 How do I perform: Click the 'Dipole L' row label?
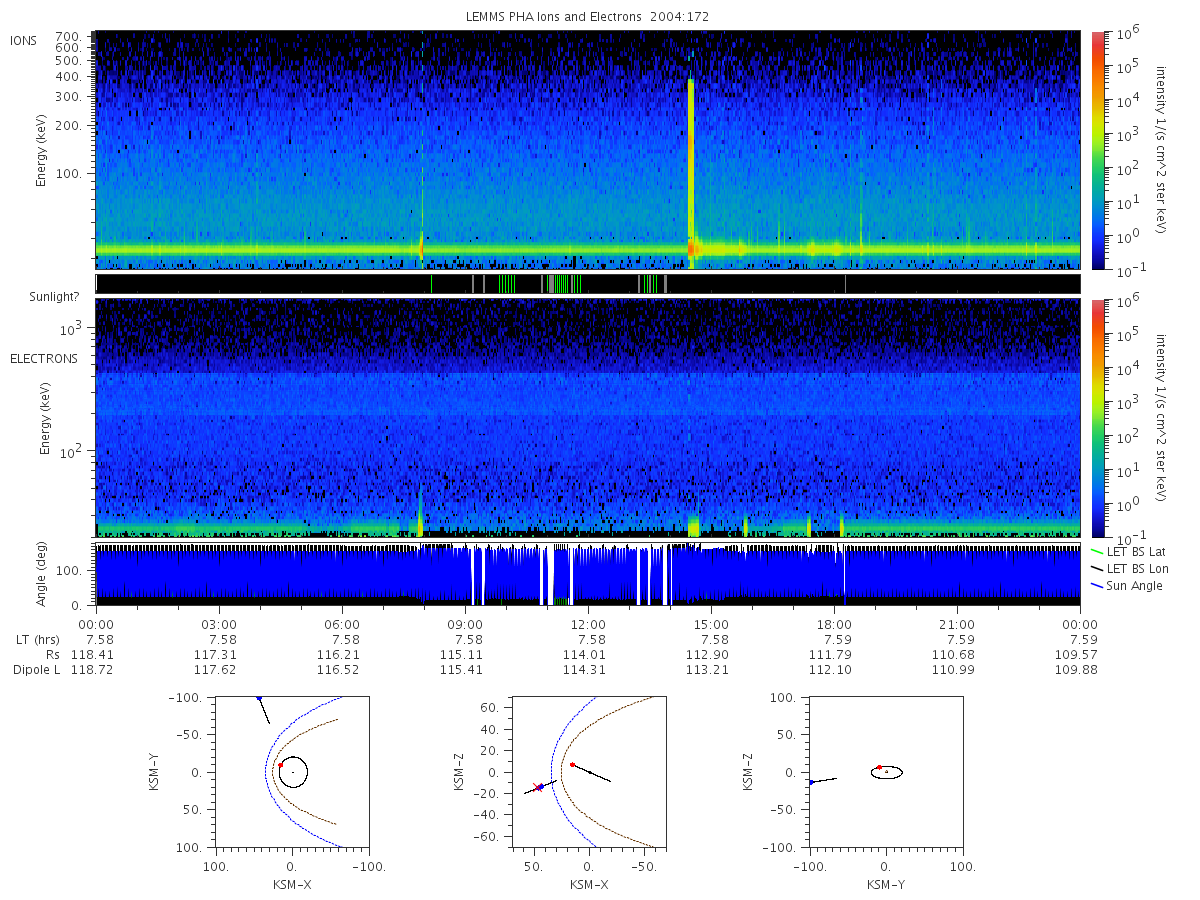[x=36, y=669]
